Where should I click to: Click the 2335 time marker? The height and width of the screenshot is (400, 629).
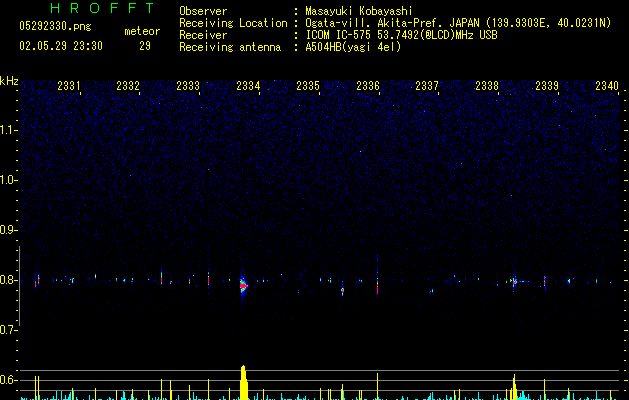click(308, 86)
